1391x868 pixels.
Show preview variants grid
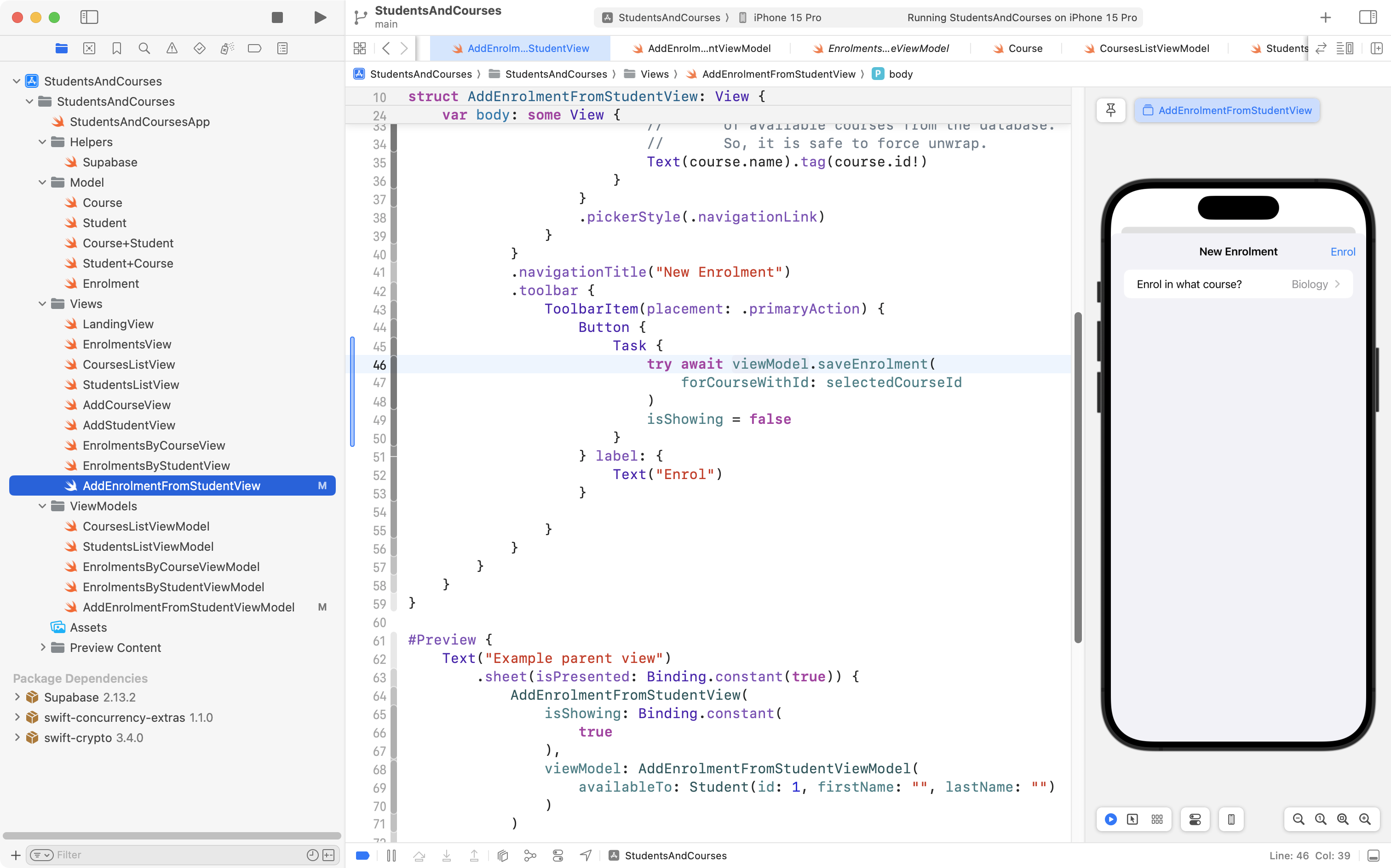(x=1157, y=819)
